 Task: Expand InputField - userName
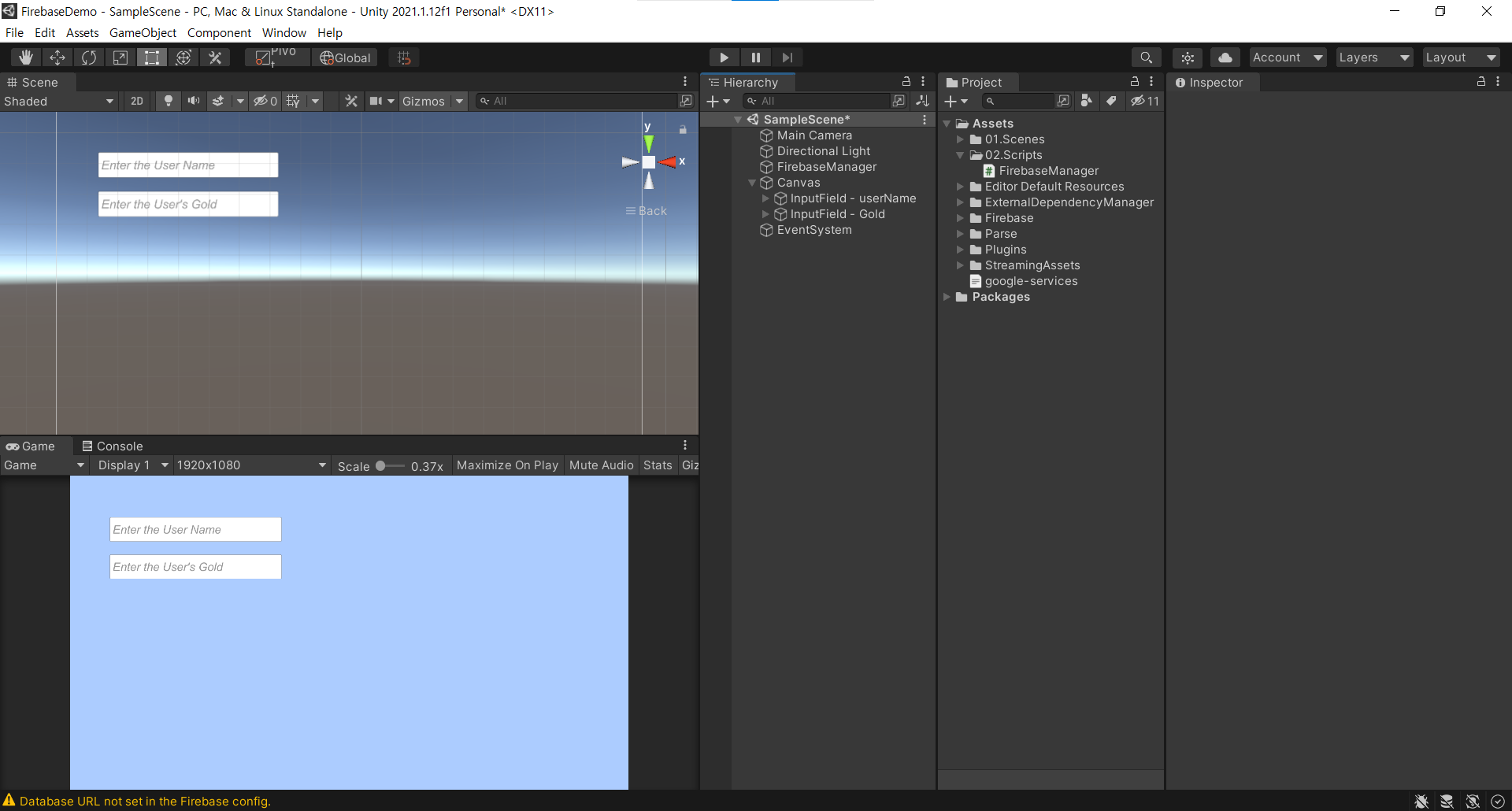(765, 198)
